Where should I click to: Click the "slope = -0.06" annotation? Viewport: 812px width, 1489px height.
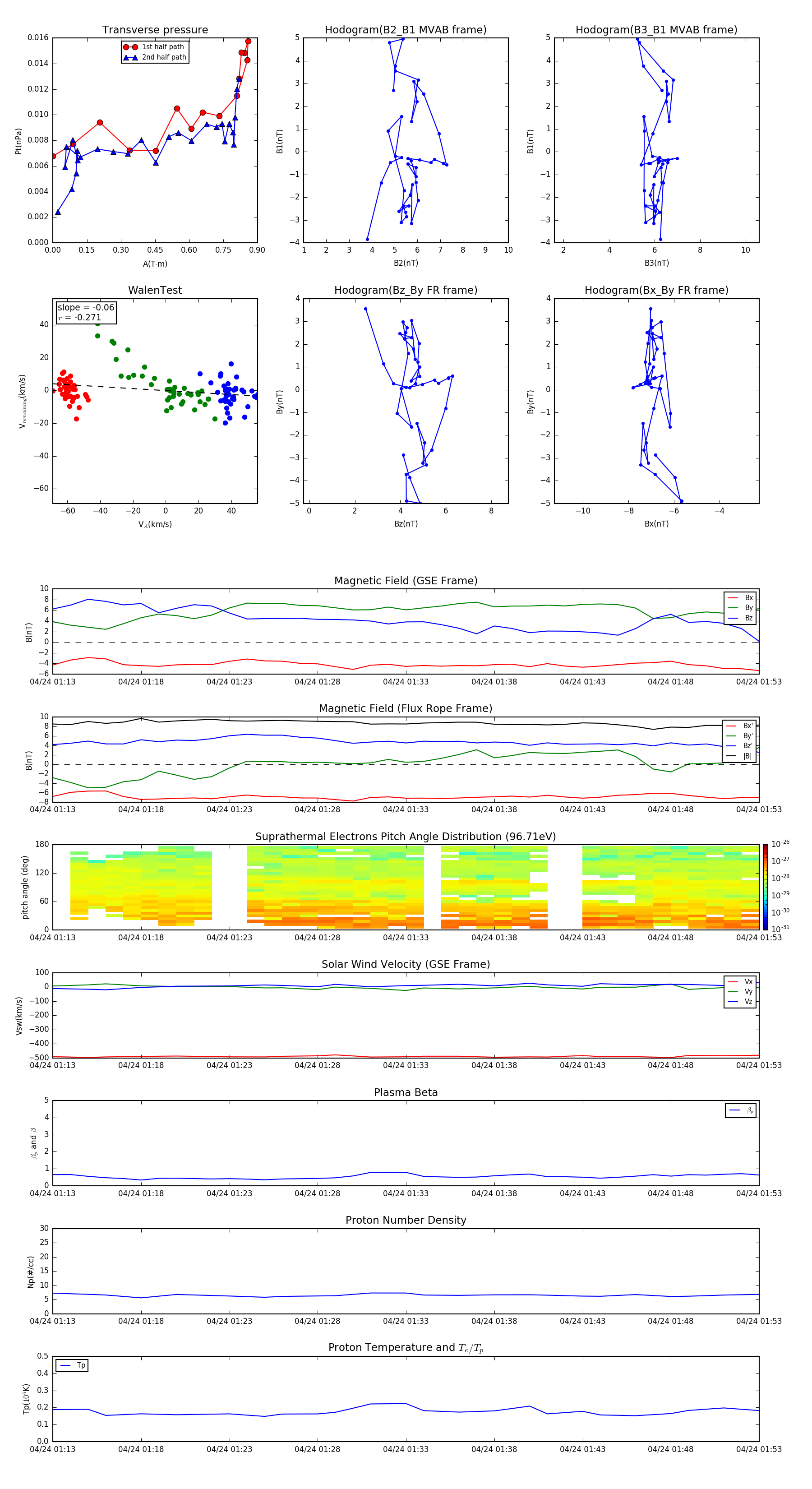point(86,308)
